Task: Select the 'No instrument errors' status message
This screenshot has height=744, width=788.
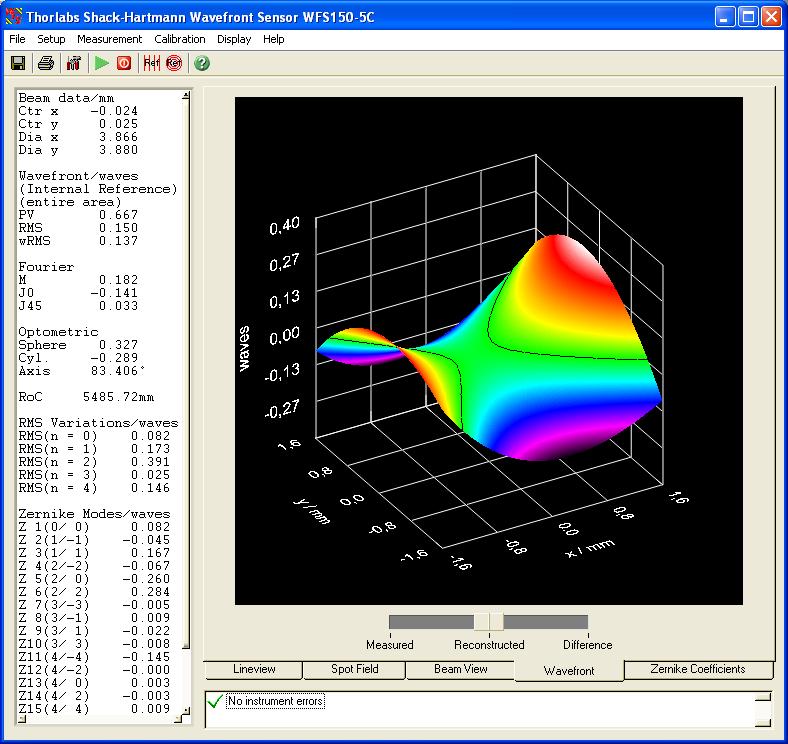Action: click(275, 701)
